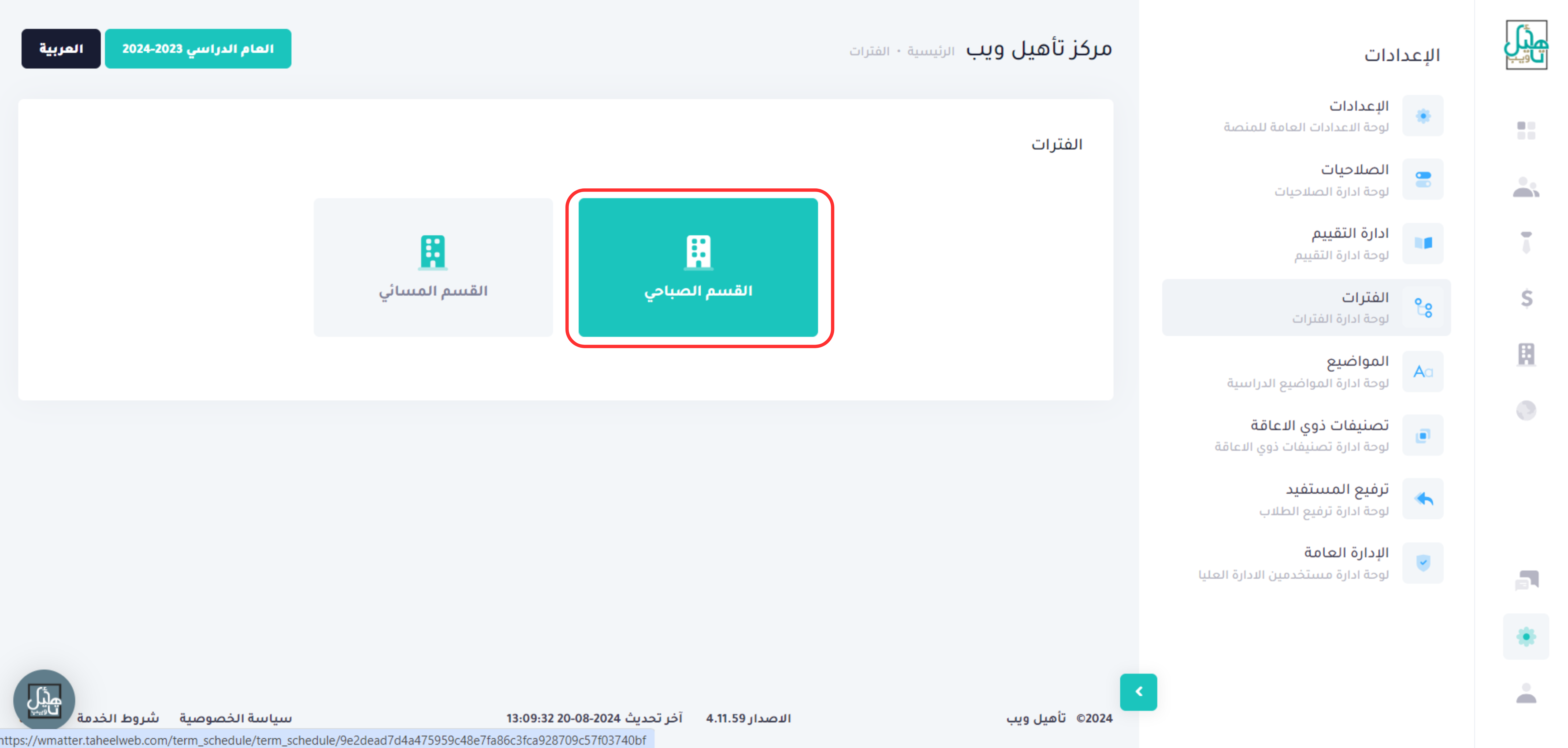Viewport: 1568px width, 748px height.
Task: Open the users group icon in the sidebar
Action: (x=1526, y=187)
